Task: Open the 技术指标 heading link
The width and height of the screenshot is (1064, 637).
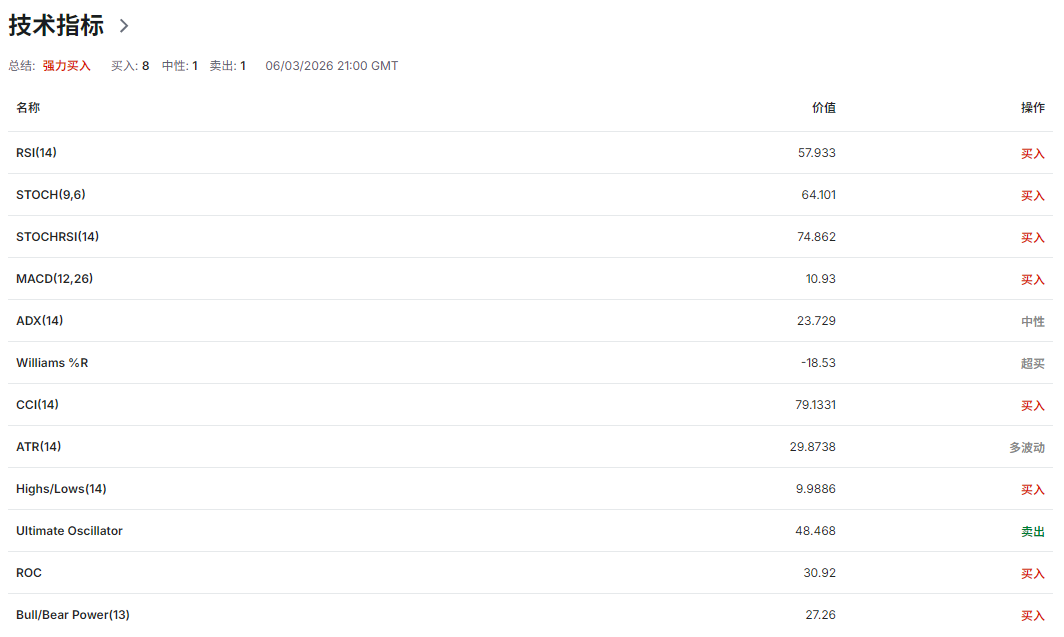Action: 56,26
